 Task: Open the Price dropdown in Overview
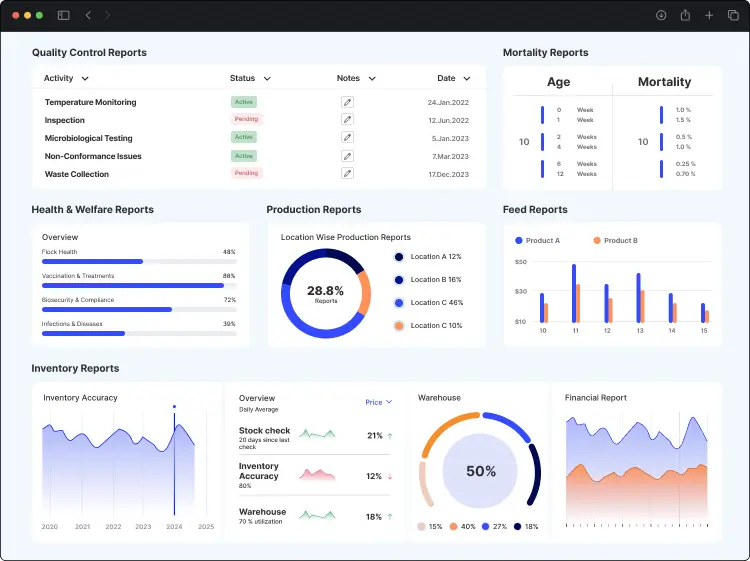tap(378, 402)
